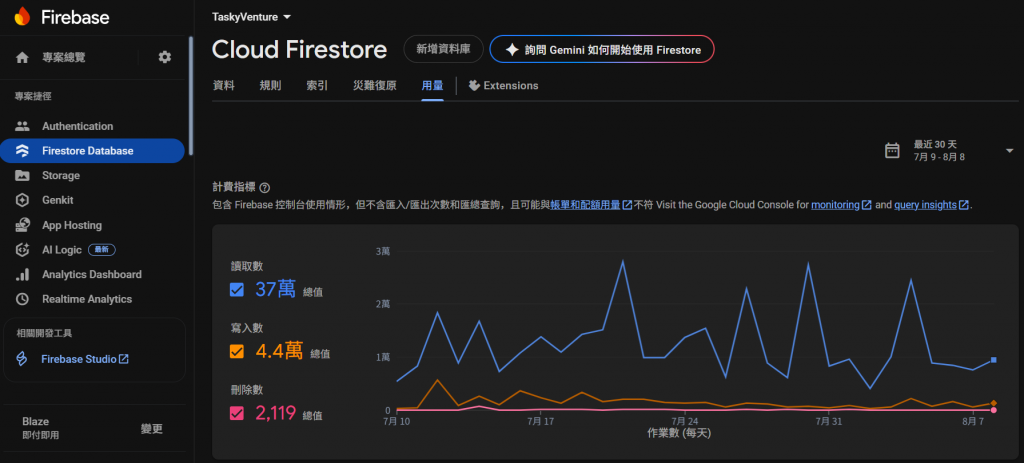Click external link icon after monitoring

coord(867,205)
